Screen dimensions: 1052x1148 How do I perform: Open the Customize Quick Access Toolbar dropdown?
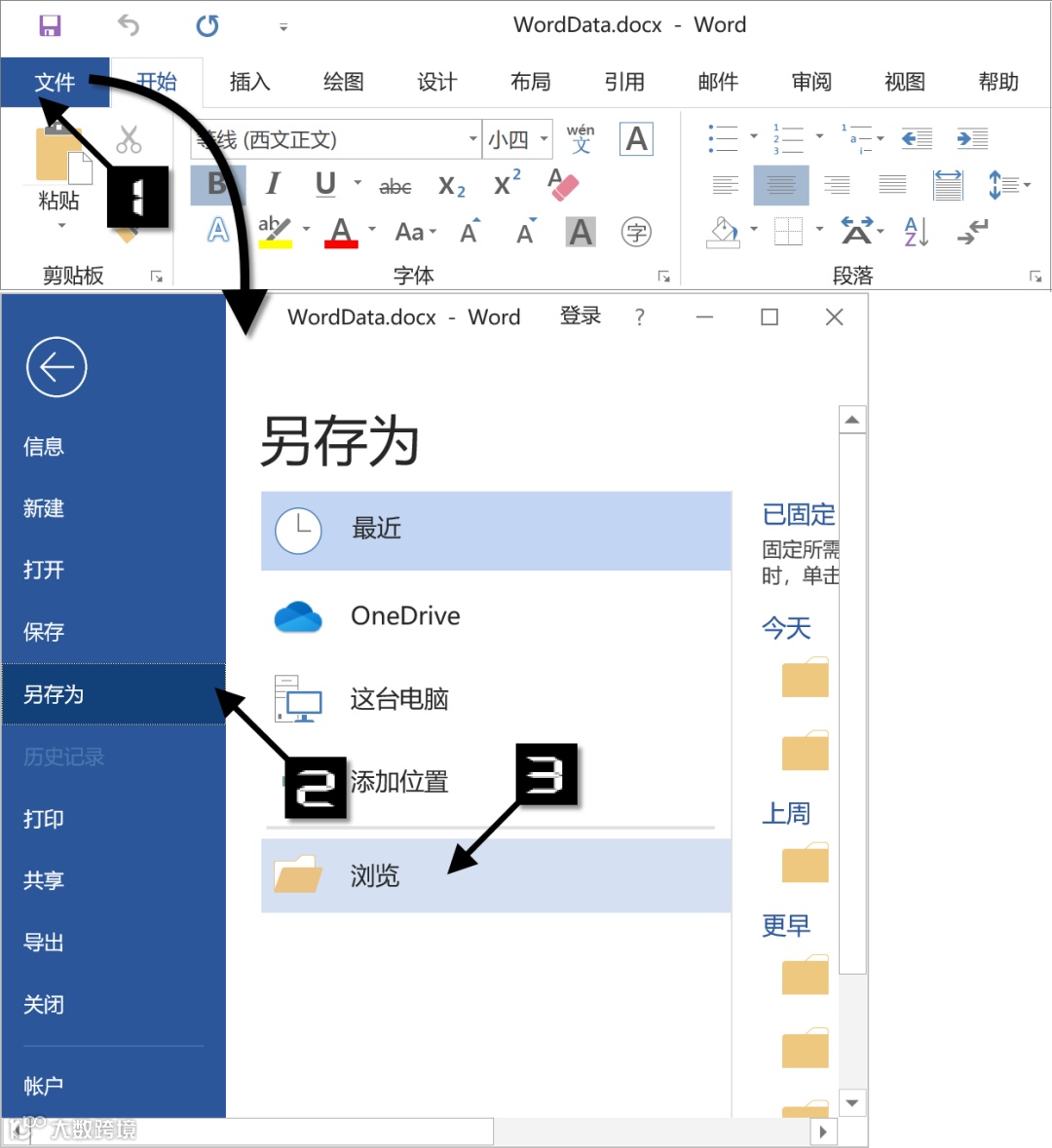click(283, 27)
